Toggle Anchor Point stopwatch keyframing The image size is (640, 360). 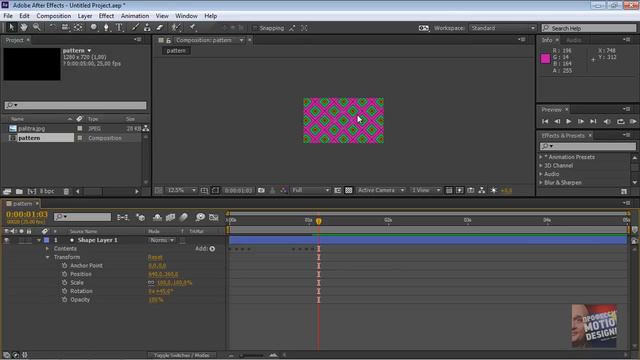point(64,265)
